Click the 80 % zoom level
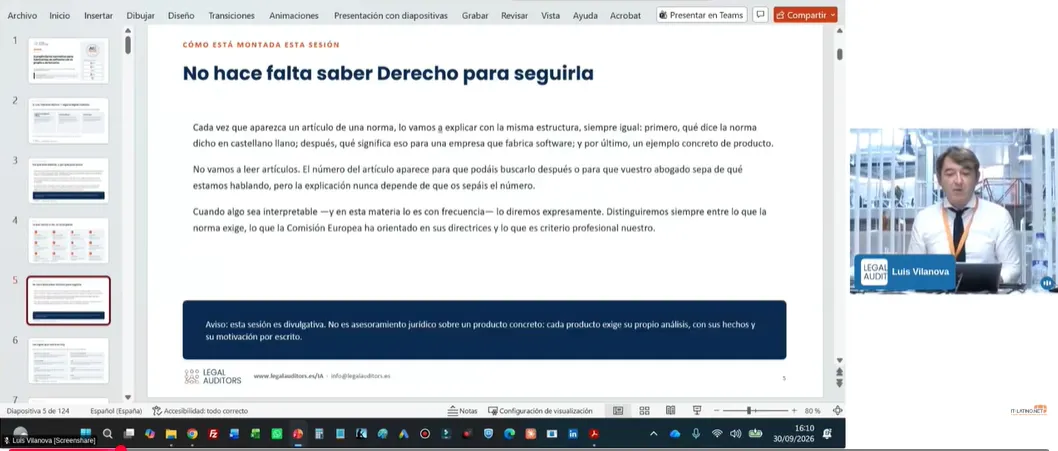 (812, 410)
